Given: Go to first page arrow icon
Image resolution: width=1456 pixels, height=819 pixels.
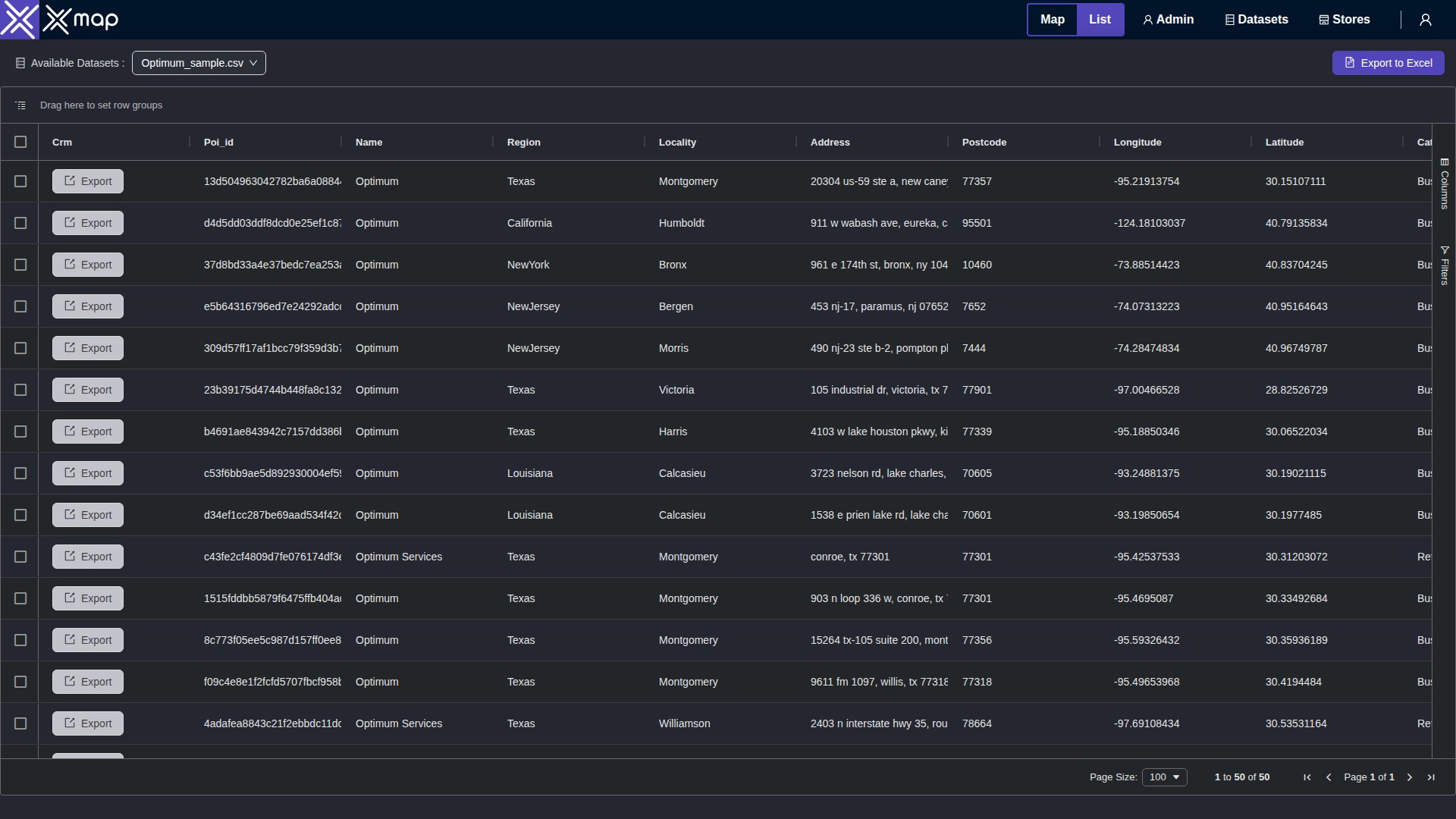Looking at the screenshot, I should click(x=1307, y=777).
